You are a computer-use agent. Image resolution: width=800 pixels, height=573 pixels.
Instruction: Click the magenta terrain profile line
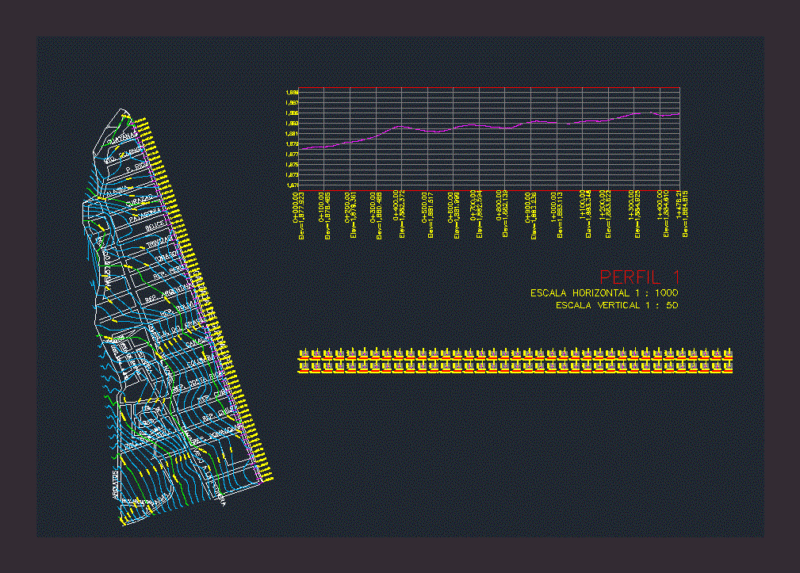click(x=490, y=127)
